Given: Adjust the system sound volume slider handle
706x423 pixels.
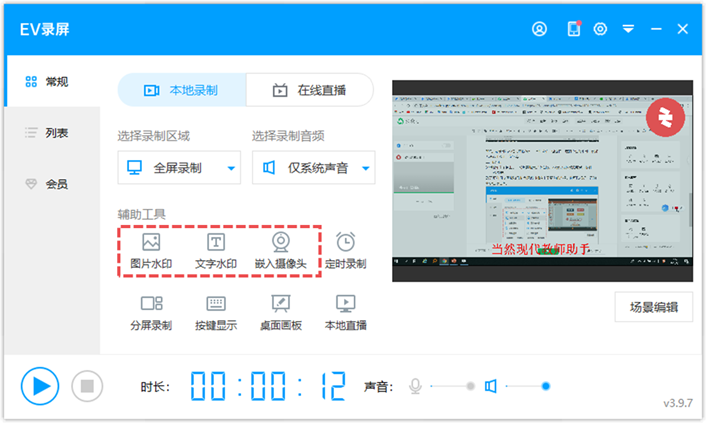Looking at the screenshot, I should (x=546, y=386).
